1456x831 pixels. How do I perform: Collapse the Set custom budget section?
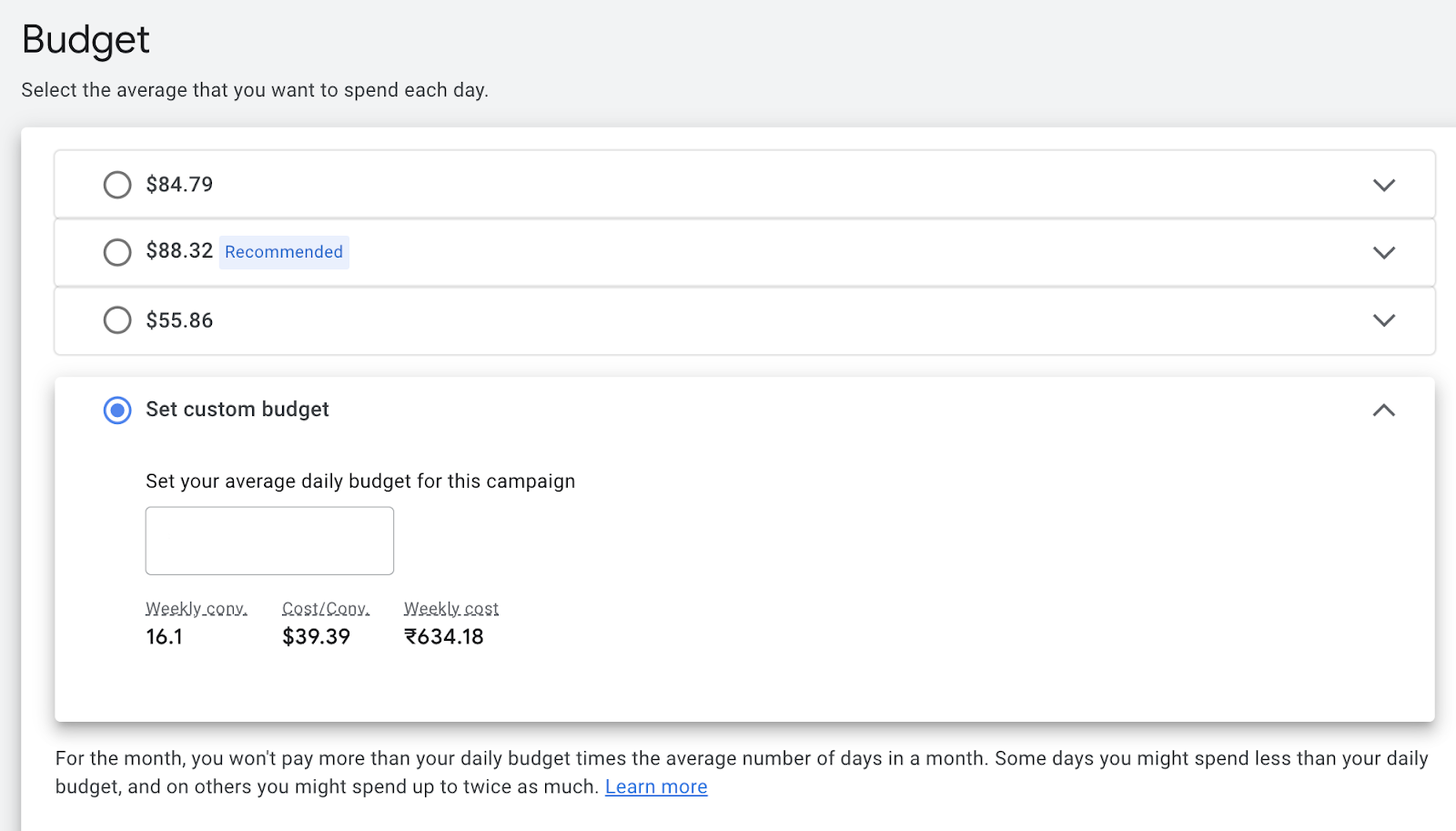point(1383,410)
